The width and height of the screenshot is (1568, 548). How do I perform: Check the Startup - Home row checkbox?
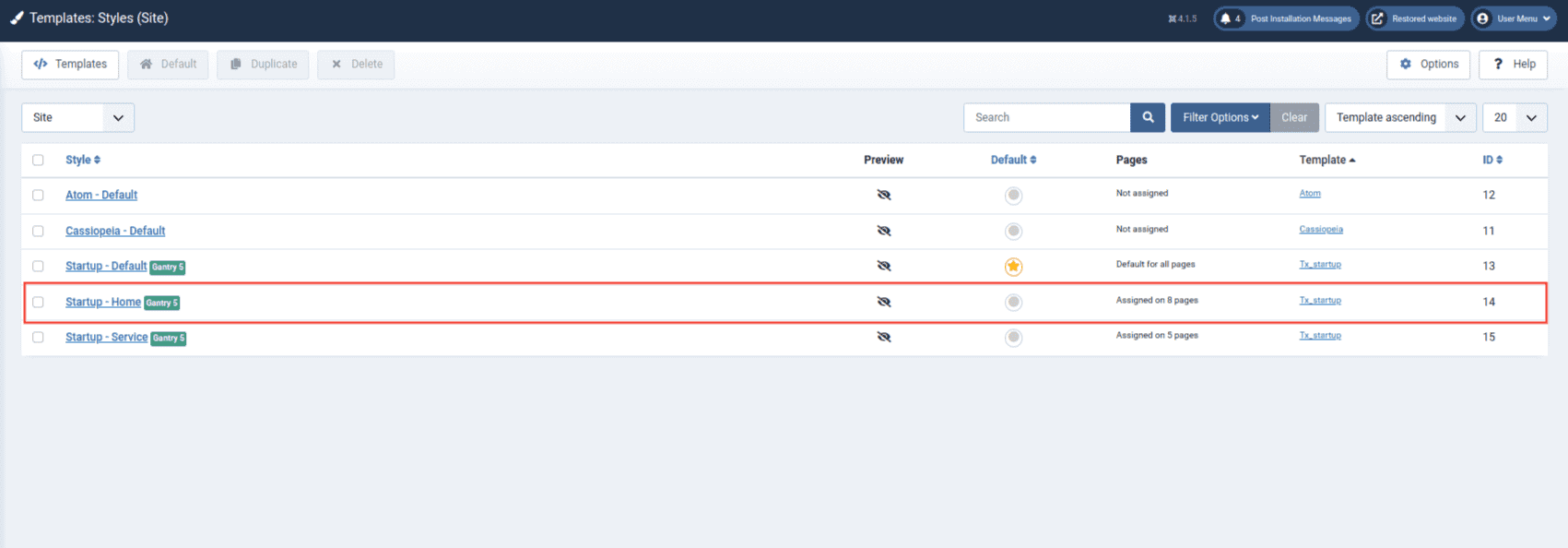[38, 302]
